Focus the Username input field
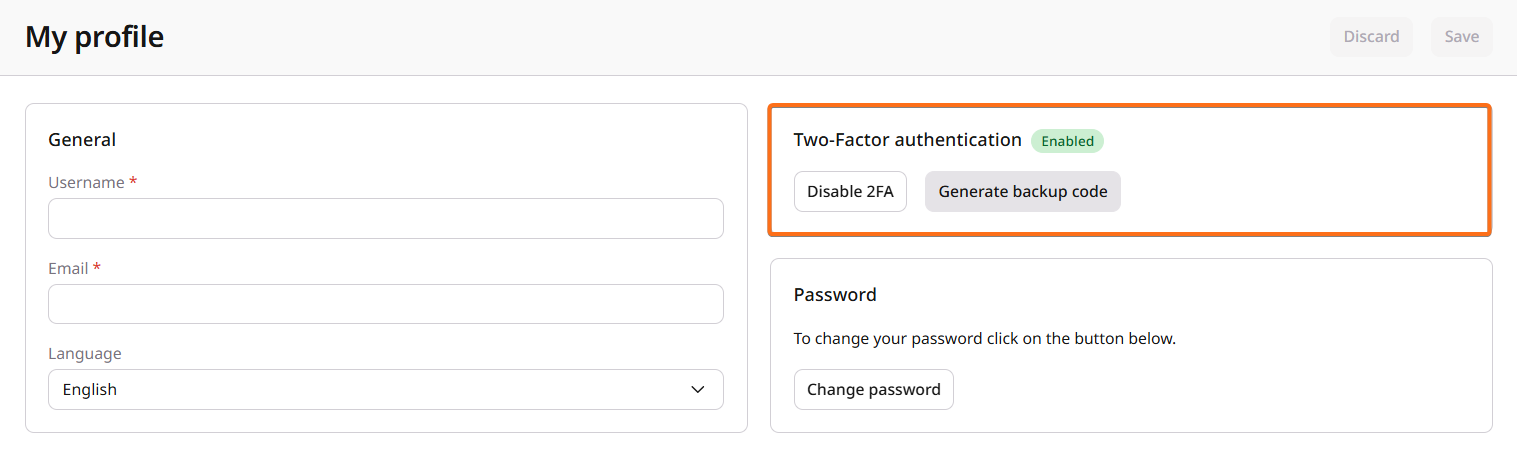The image size is (1517, 454). [385, 218]
